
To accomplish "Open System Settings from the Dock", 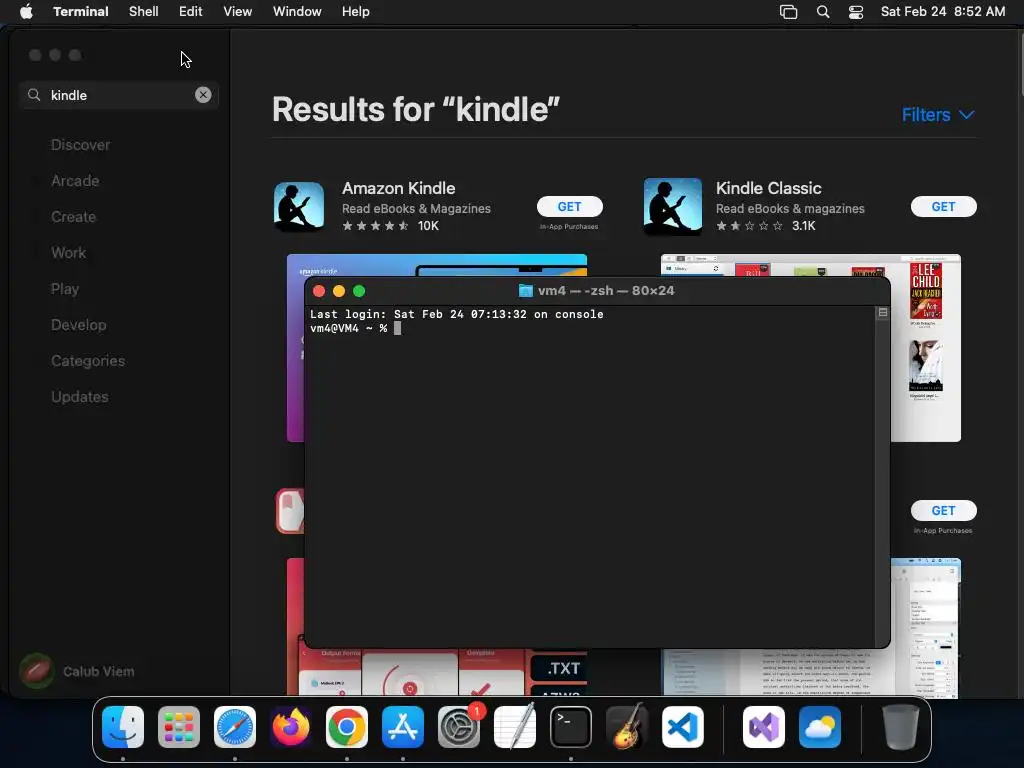I will tap(459, 727).
